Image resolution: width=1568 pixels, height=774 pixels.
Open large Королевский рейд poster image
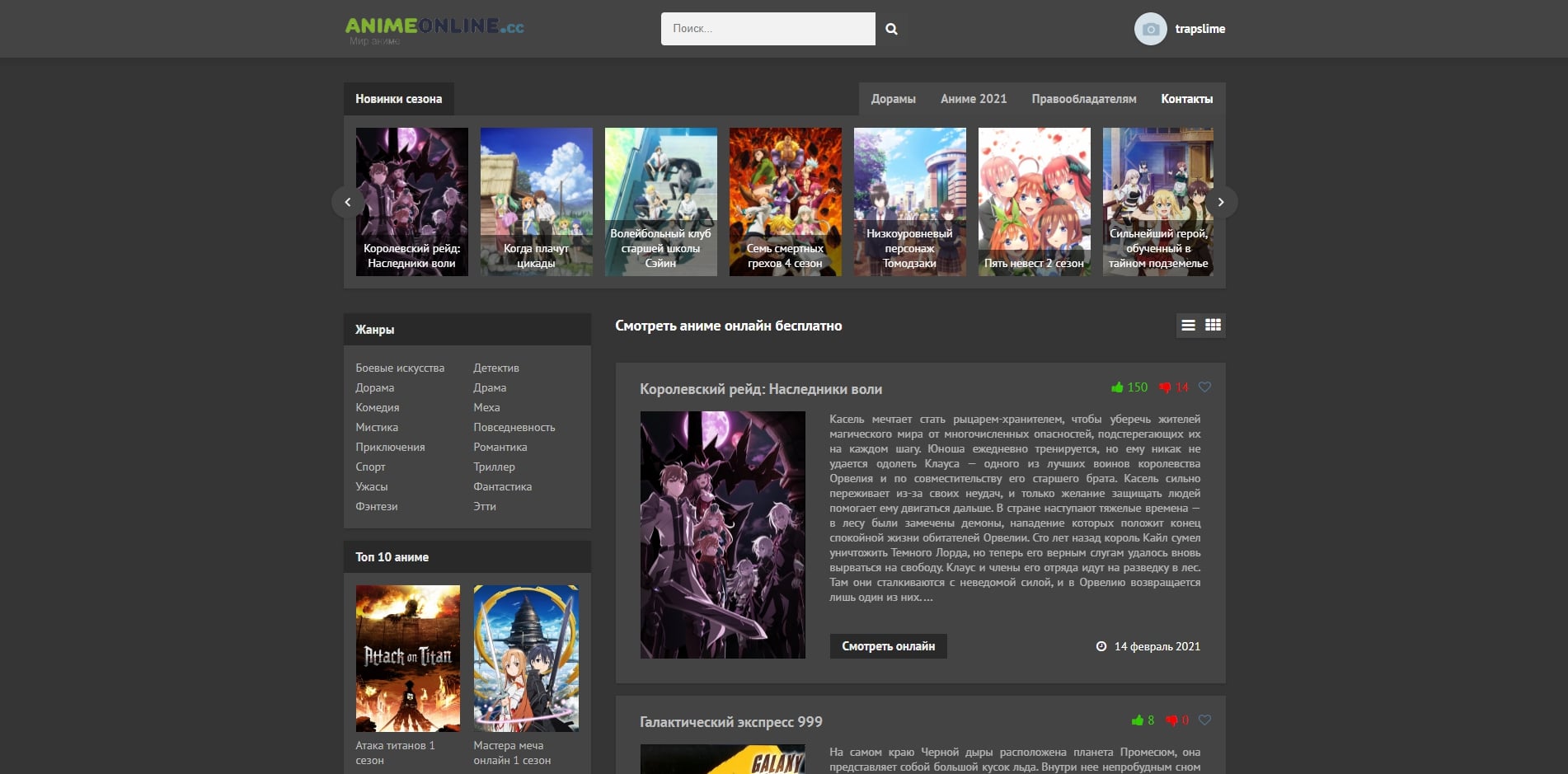click(723, 535)
